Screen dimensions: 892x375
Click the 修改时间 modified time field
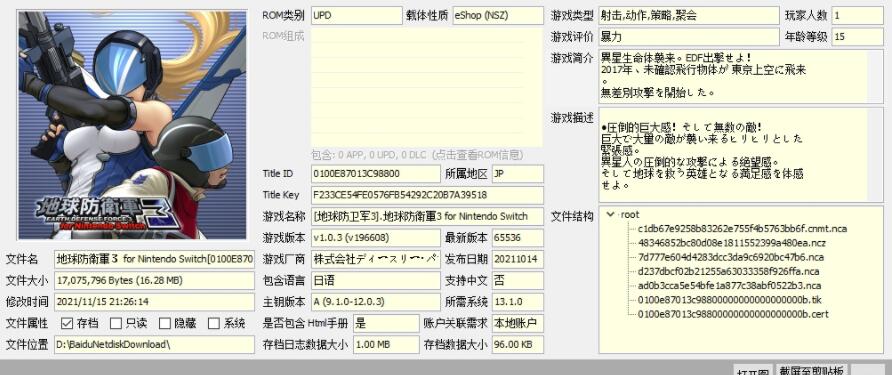pos(154,302)
